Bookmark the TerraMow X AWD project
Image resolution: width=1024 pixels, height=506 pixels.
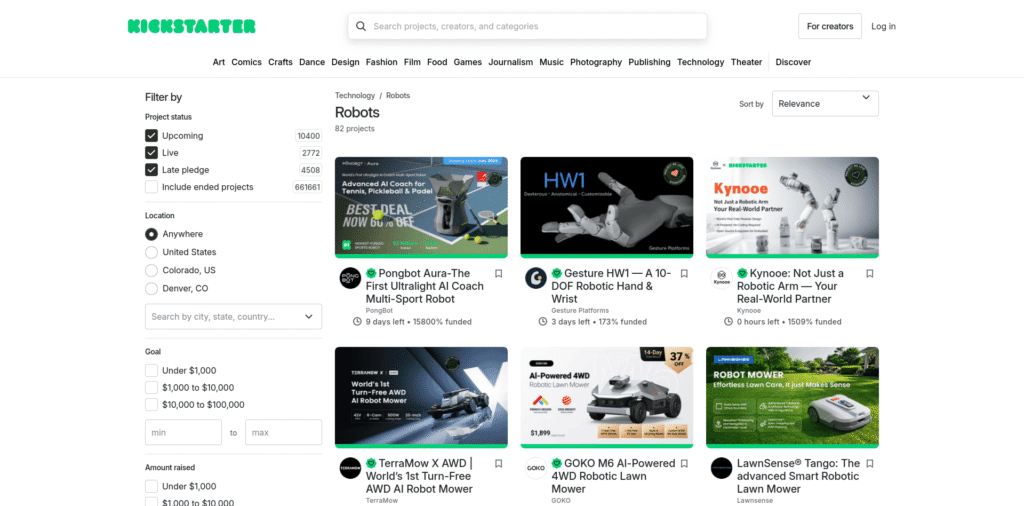point(498,464)
